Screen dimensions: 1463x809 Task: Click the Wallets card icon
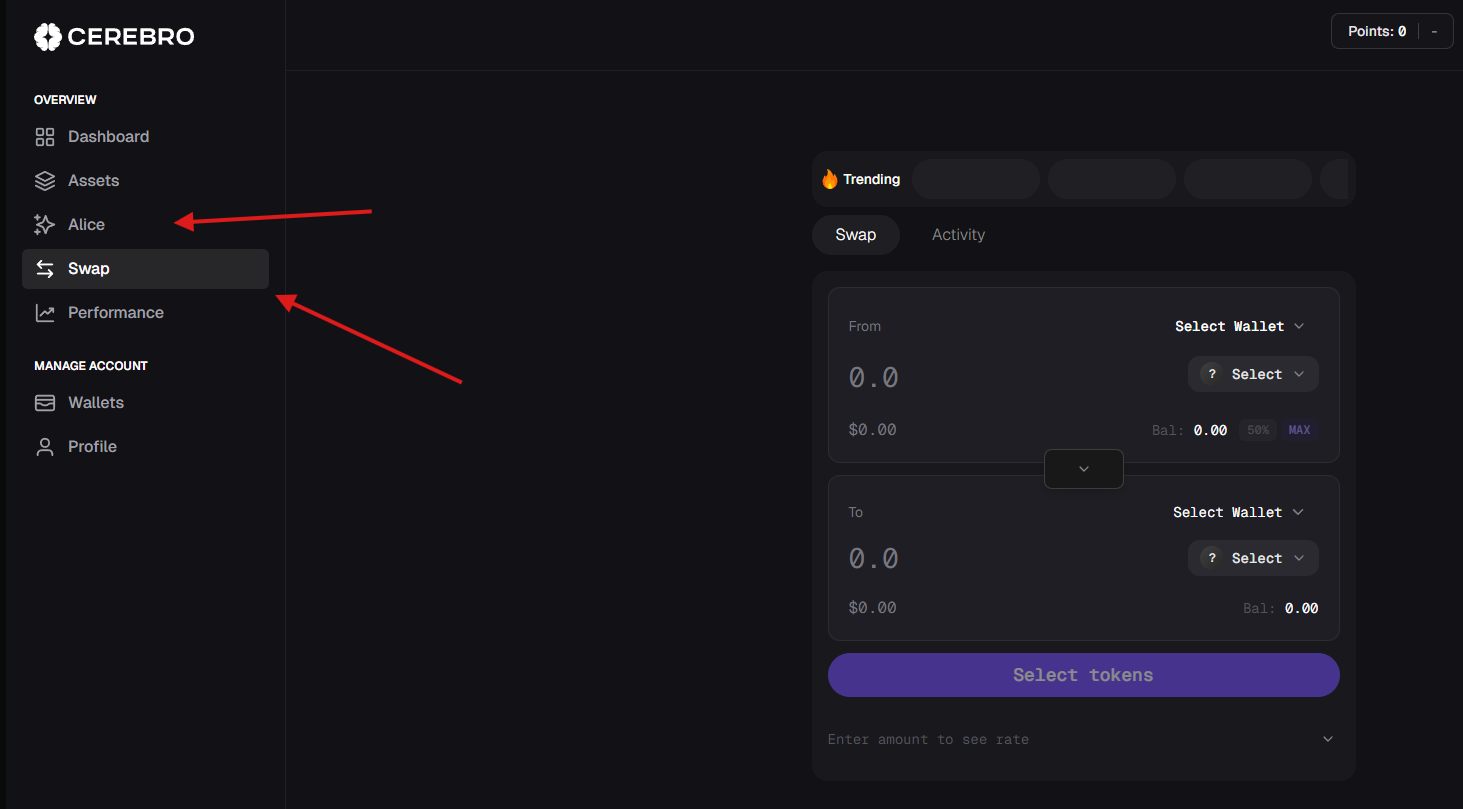(45, 403)
